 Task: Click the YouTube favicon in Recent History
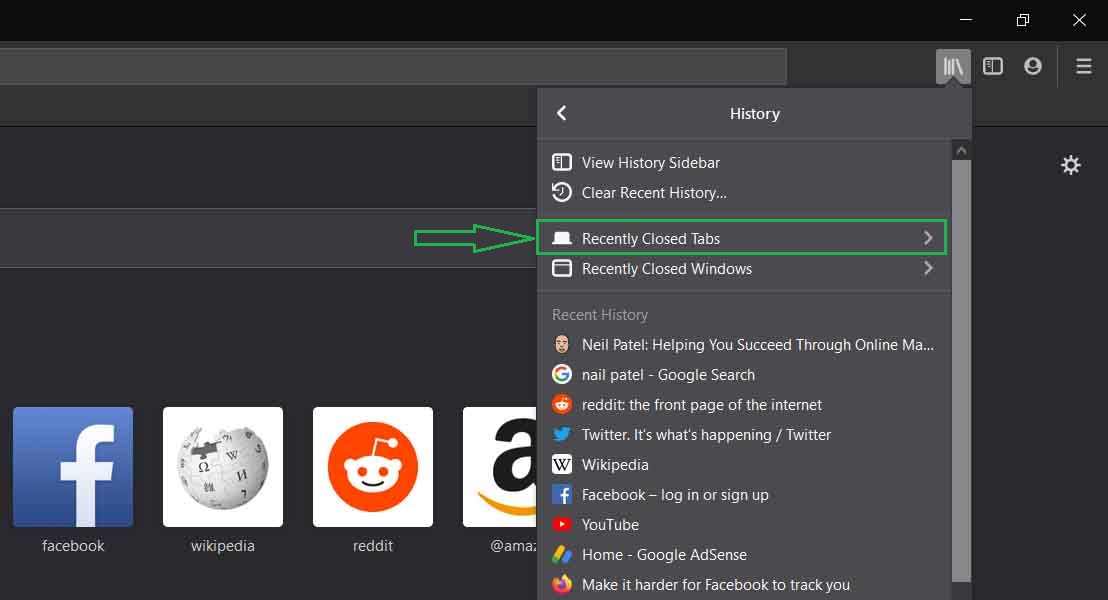click(562, 525)
